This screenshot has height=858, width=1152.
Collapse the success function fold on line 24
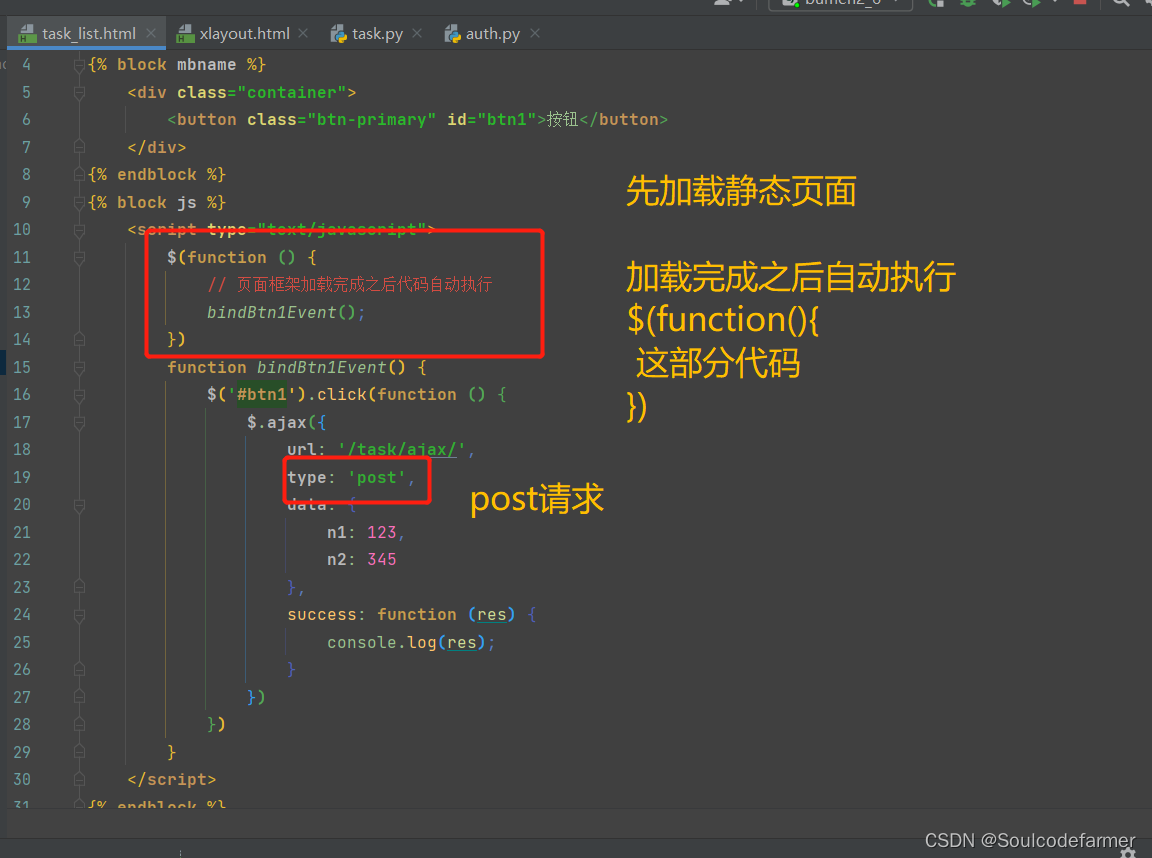click(79, 615)
